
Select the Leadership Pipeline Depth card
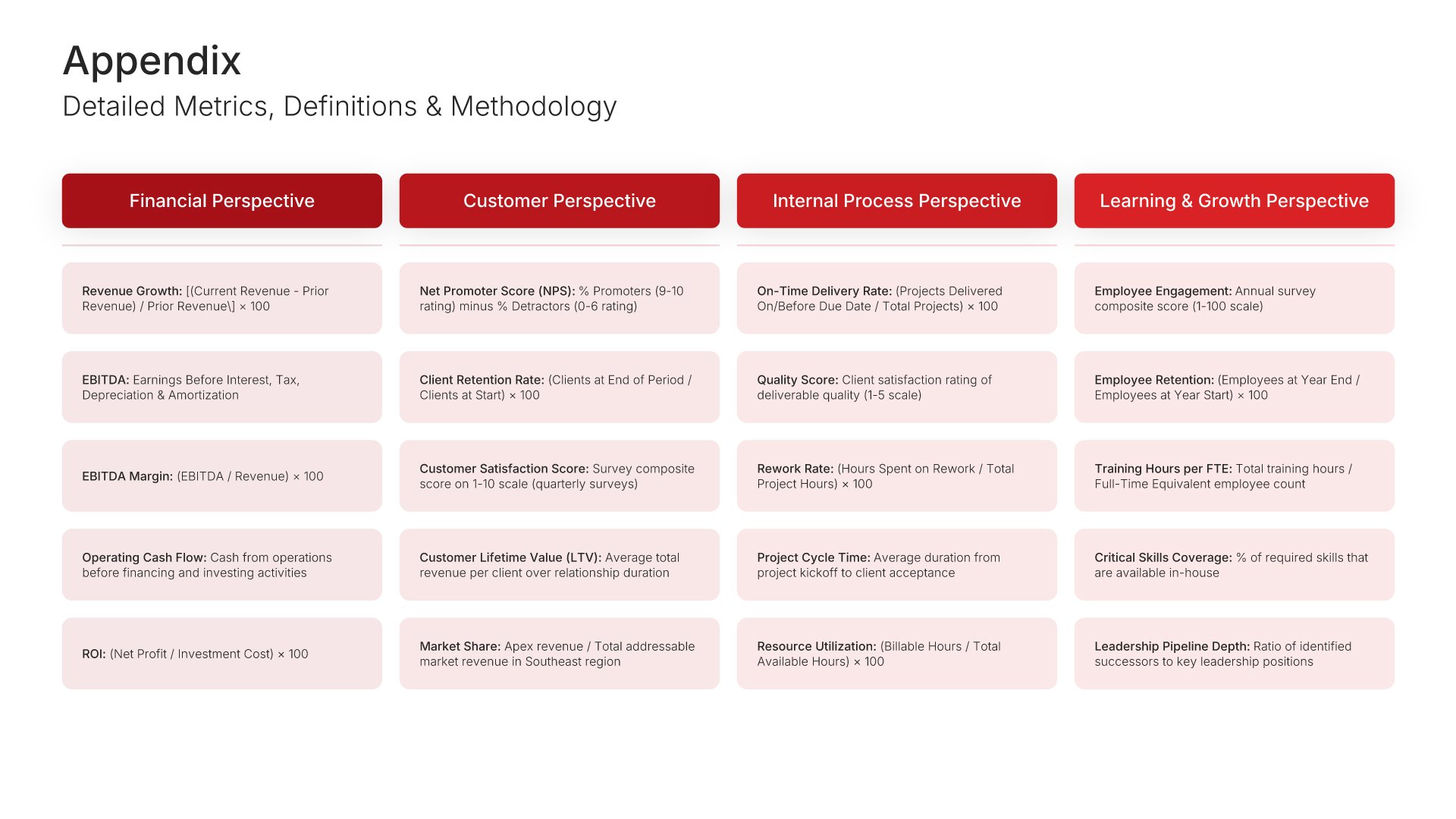click(x=1234, y=654)
